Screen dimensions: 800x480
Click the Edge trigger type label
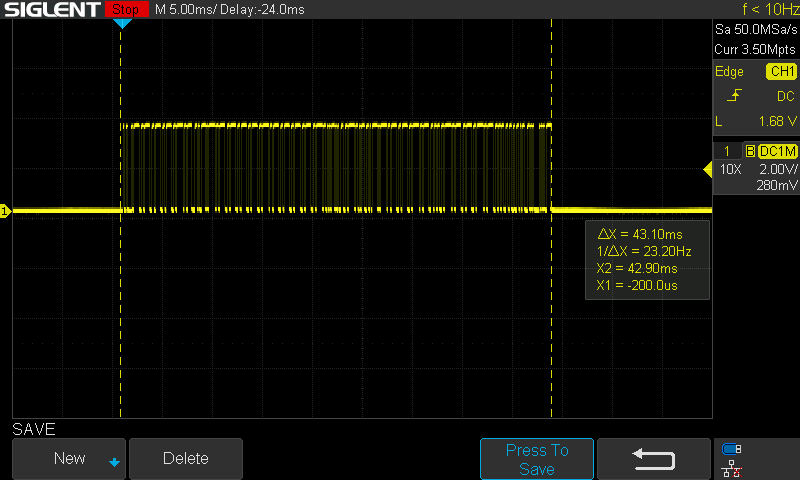click(729, 72)
